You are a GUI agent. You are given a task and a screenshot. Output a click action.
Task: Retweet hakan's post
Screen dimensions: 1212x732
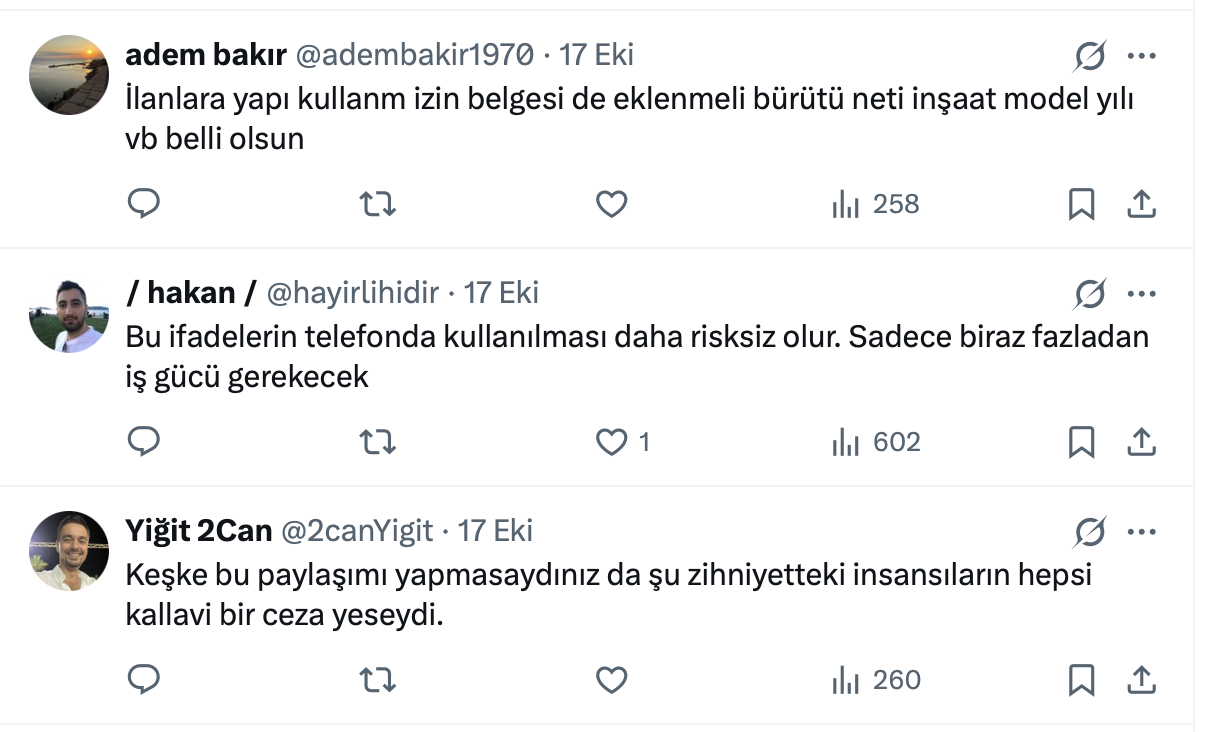pos(377,442)
